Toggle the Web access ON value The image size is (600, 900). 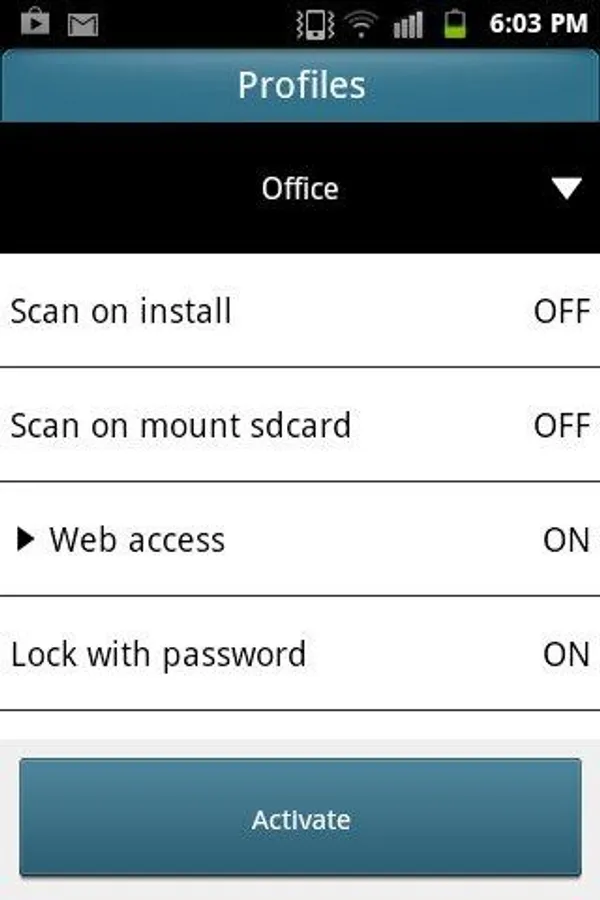tap(566, 540)
